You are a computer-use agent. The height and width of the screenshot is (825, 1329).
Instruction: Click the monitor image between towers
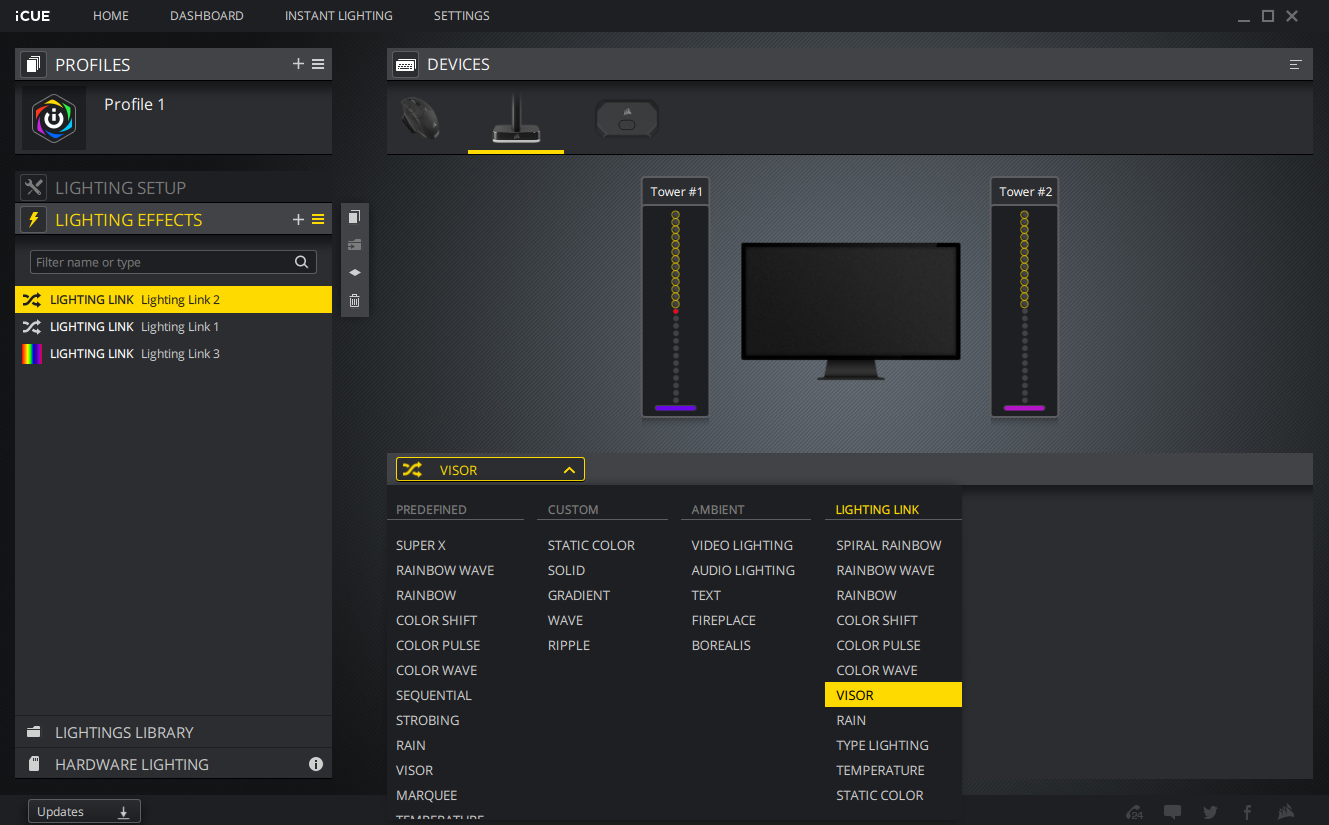coord(851,311)
